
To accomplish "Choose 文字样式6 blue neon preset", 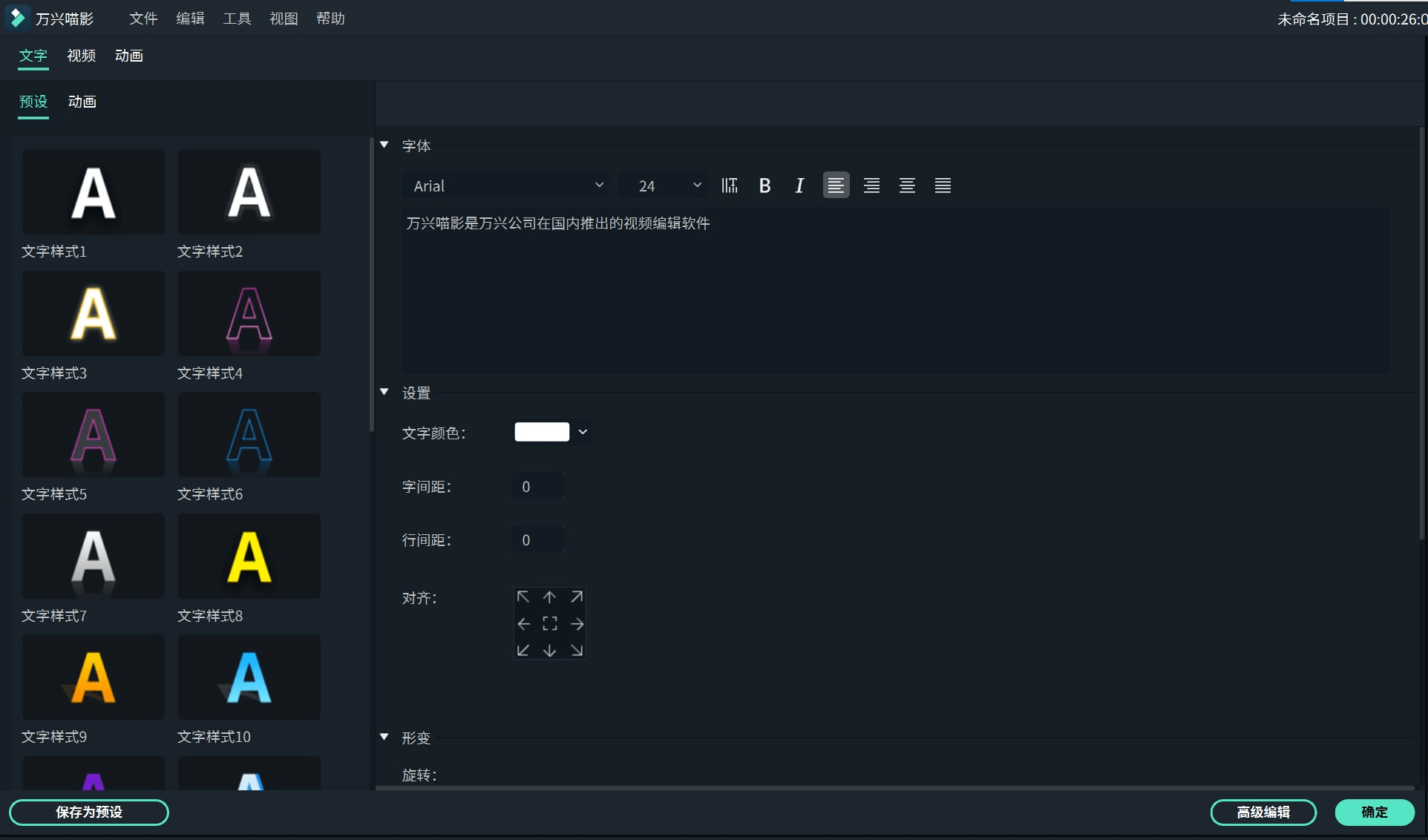I will [x=249, y=435].
